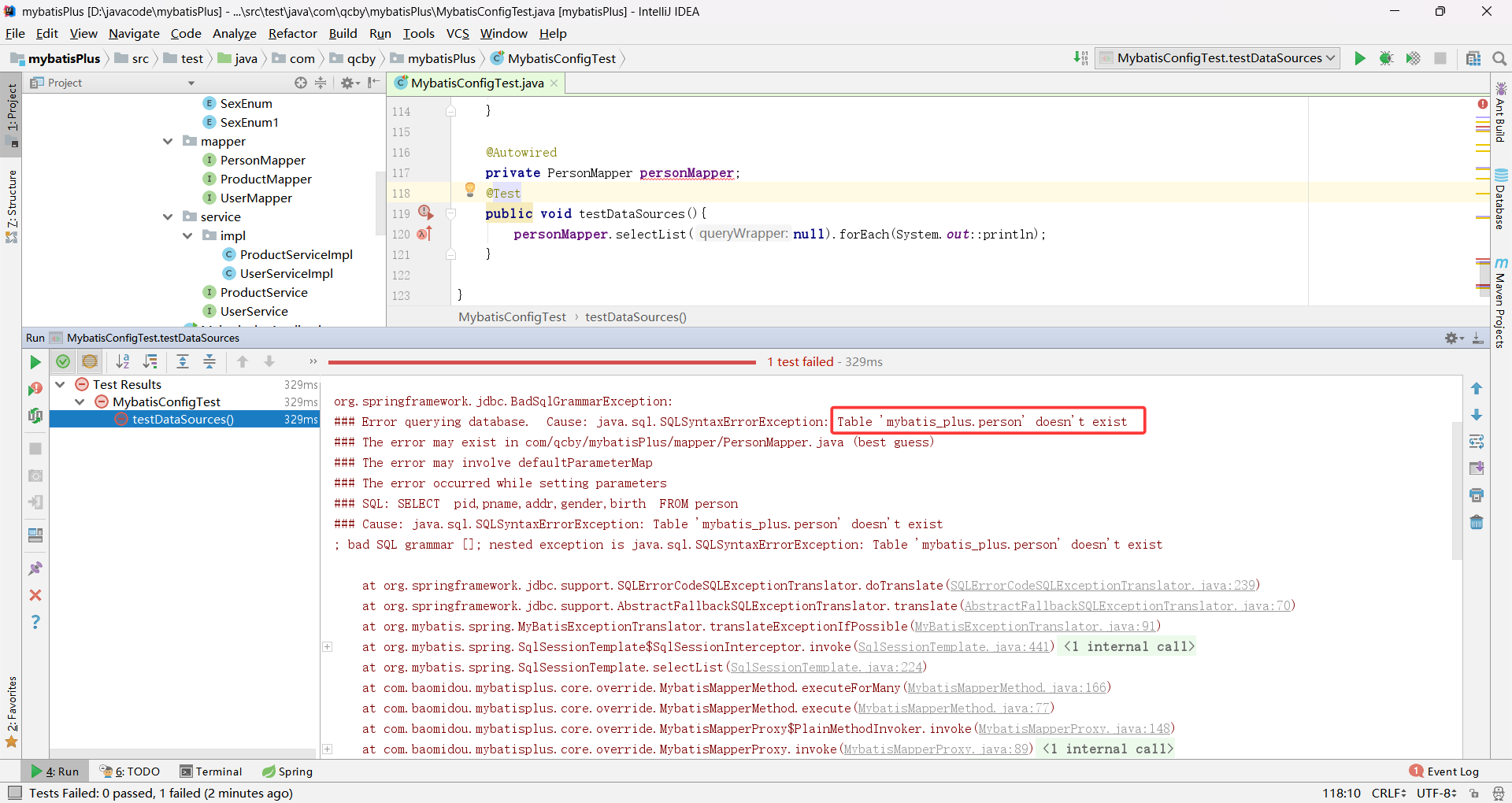Toggle Show Passed tests filter
The width and height of the screenshot is (1512, 803).
[63, 361]
